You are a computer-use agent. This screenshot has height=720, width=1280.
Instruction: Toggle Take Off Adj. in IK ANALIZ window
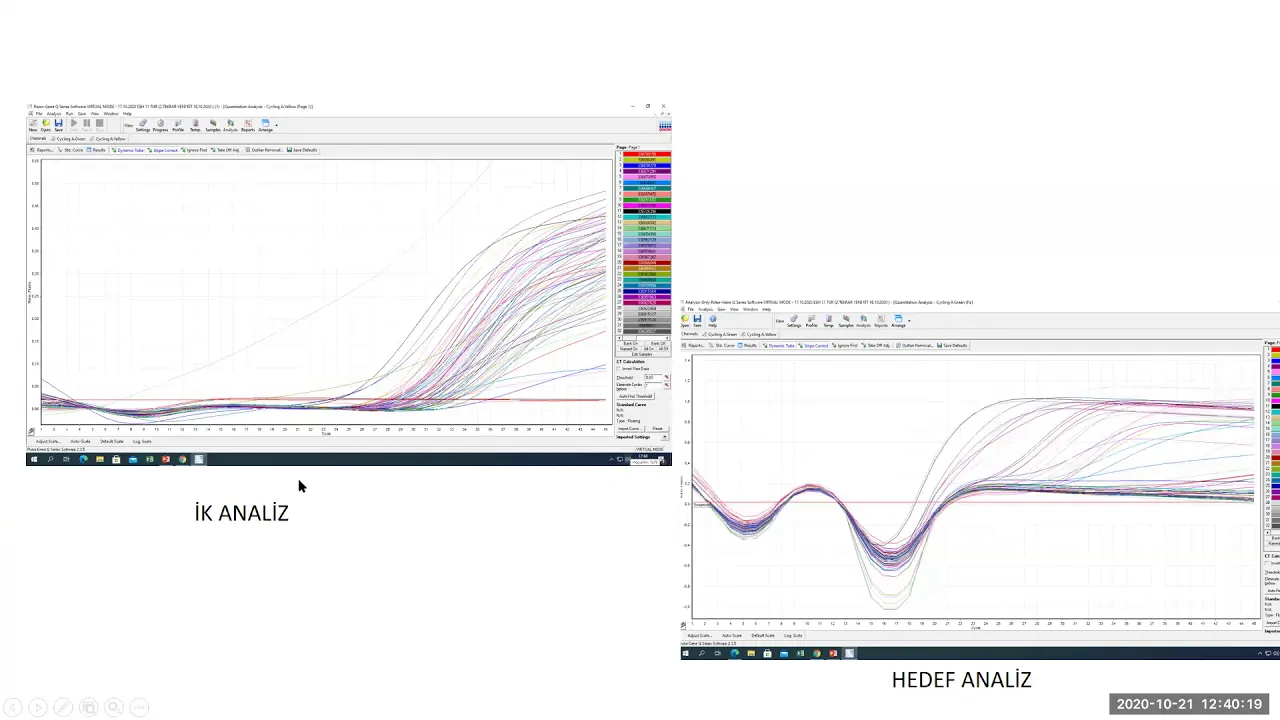click(x=225, y=150)
